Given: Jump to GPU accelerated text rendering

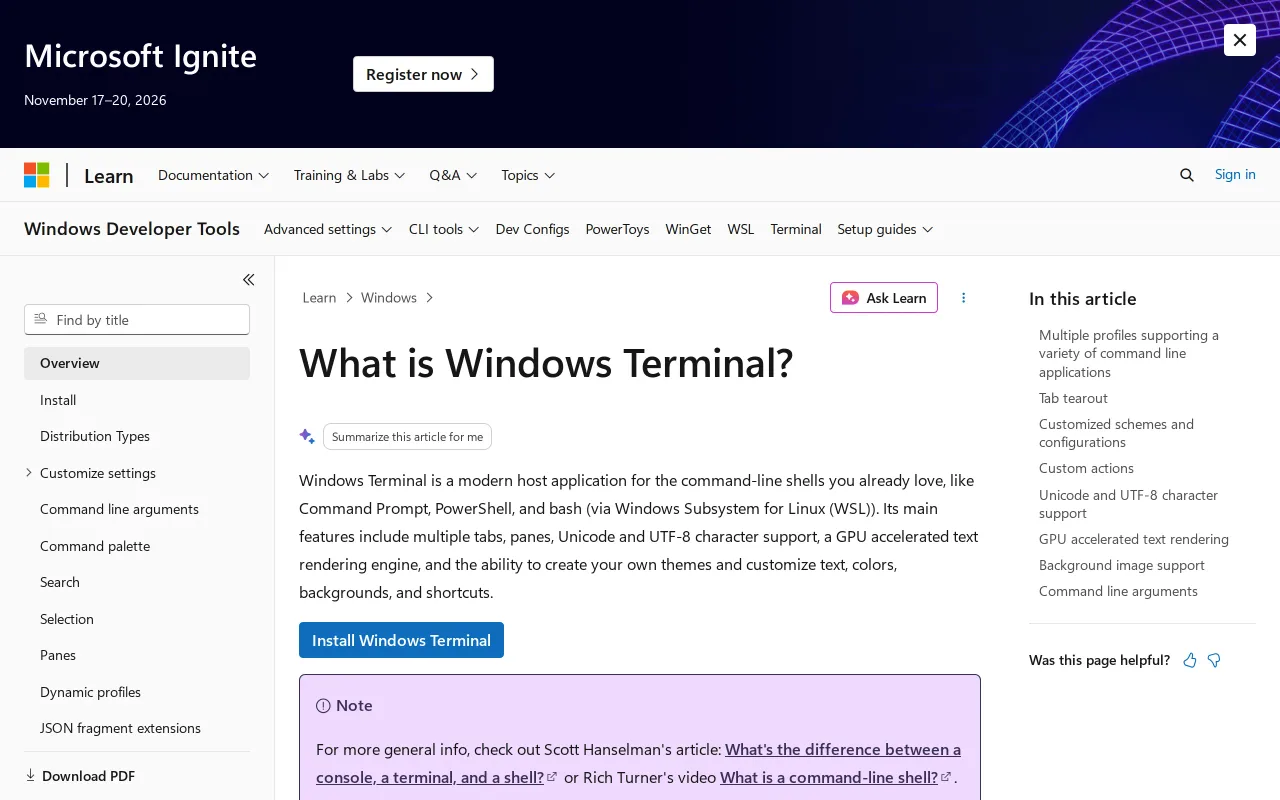Looking at the screenshot, I should coord(1134,539).
